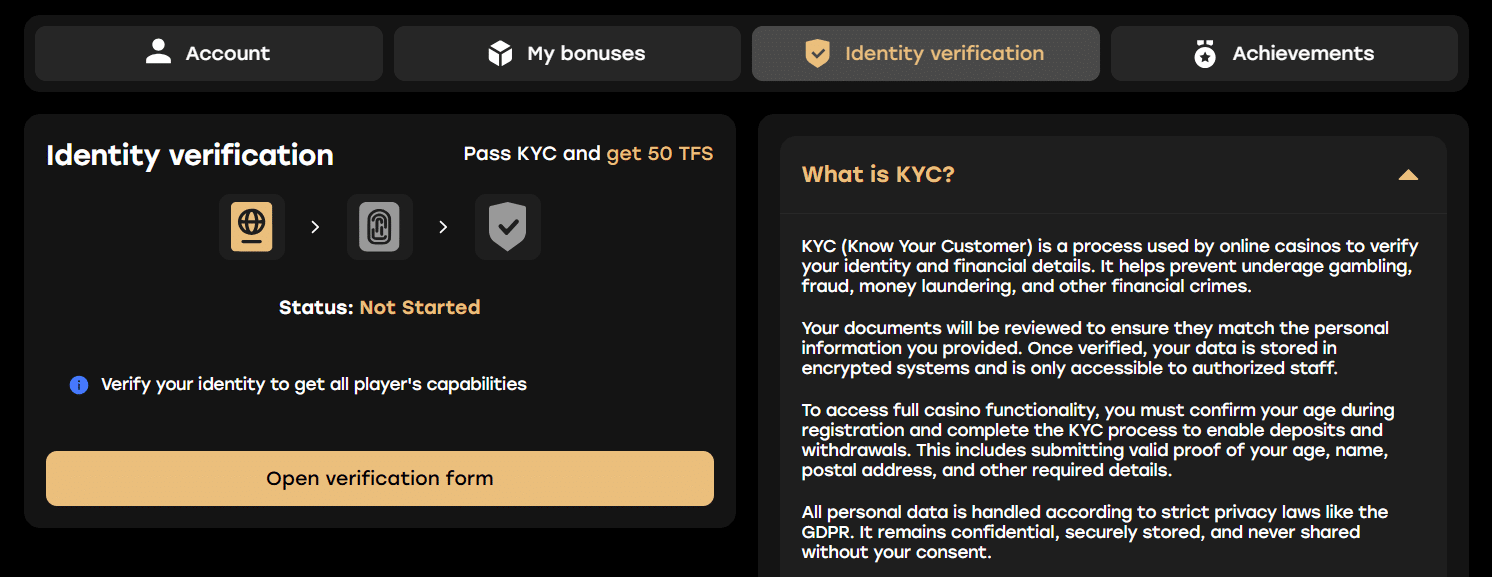The width and height of the screenshot is (1492, 577).
Task: Click the person icon on Account tab
Action: coord(158,53)
